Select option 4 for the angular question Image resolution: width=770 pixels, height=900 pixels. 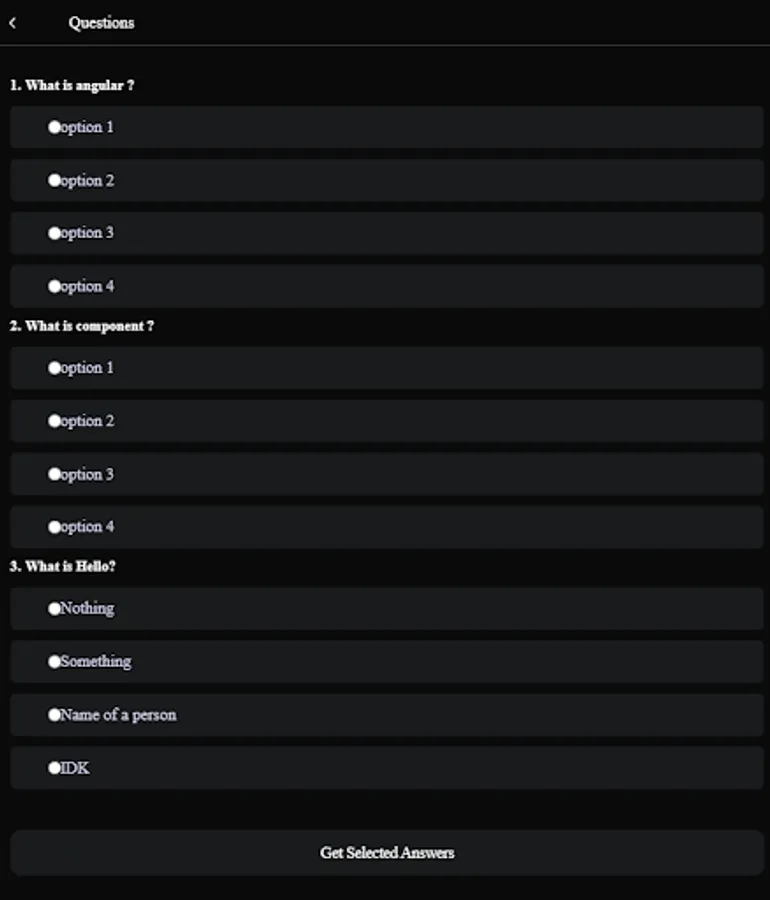[x=85, y=286]
